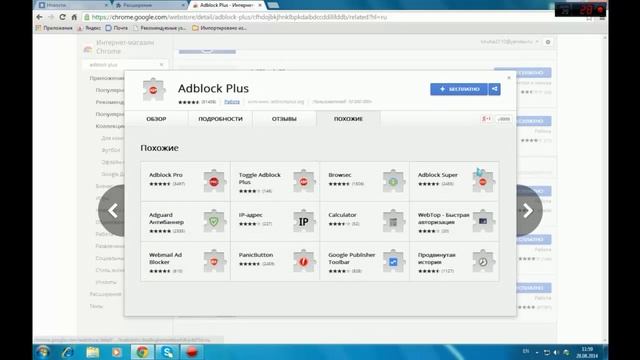Expand the Импортировано из bookmarks folder
The width and height of the screenshot is (640, 360).
coord(220,28)
